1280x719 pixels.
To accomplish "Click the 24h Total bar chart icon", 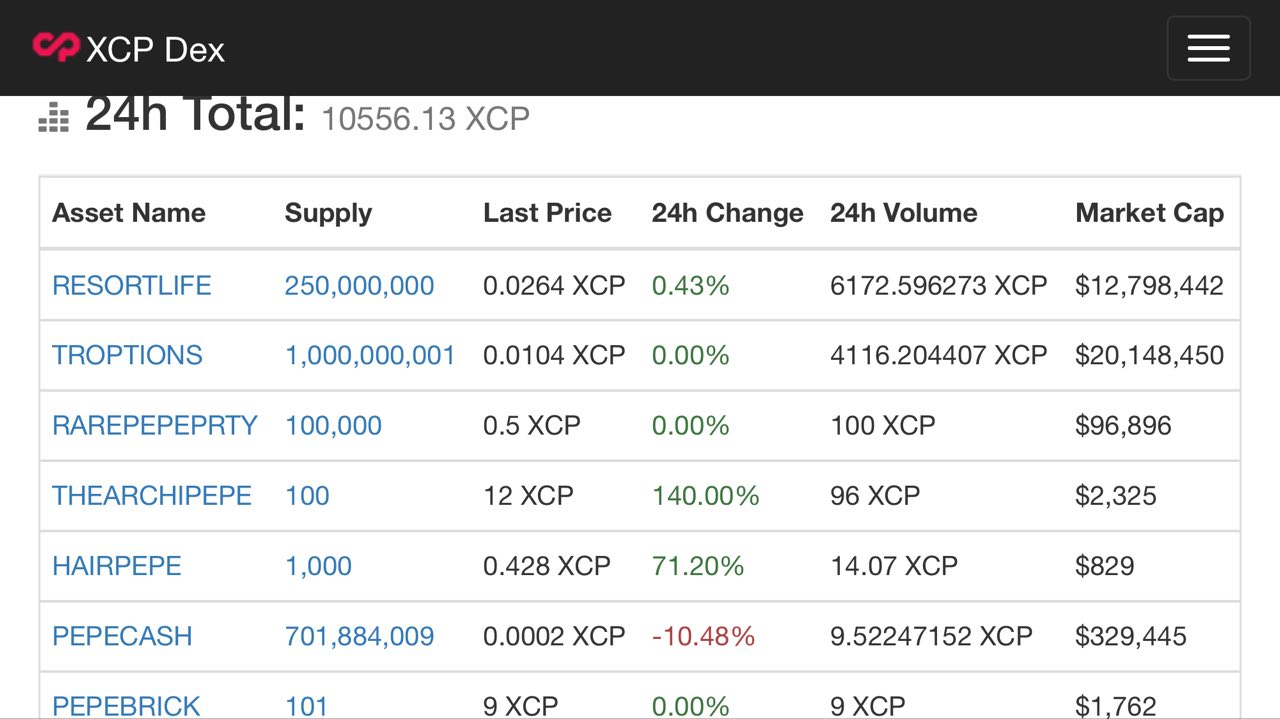I will pyautogui.click(x=54, y=117).
